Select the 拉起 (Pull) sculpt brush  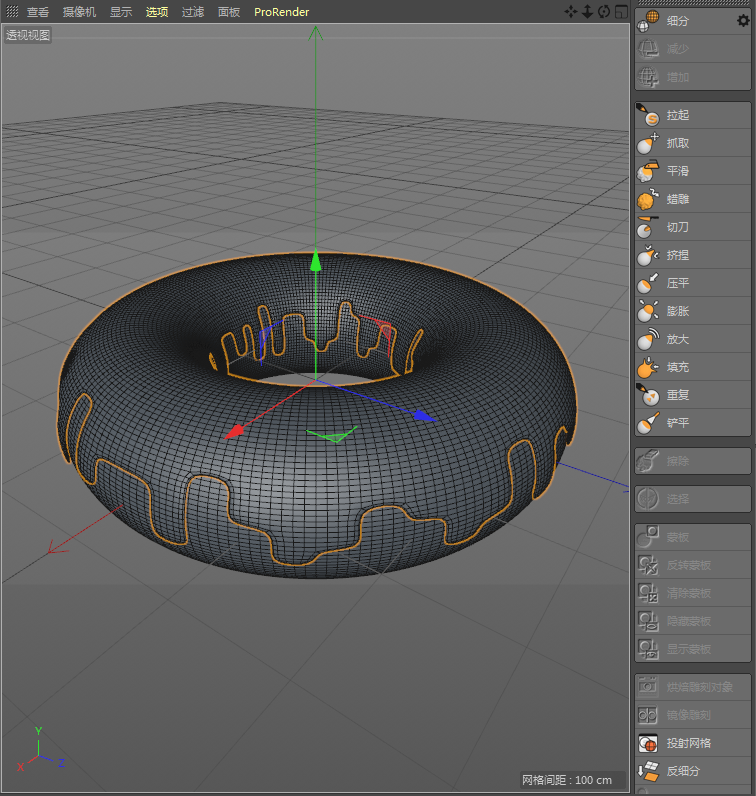678,115
